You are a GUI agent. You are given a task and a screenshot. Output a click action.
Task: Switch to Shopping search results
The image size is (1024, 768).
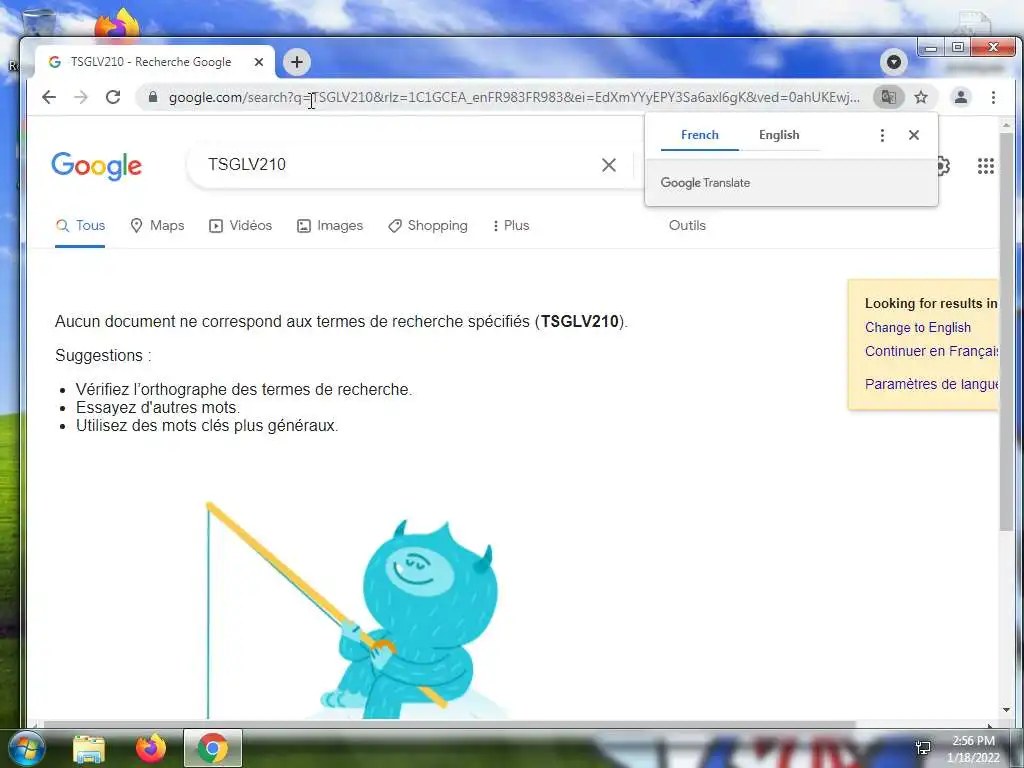pyautogui.click(x=428, y=226)
